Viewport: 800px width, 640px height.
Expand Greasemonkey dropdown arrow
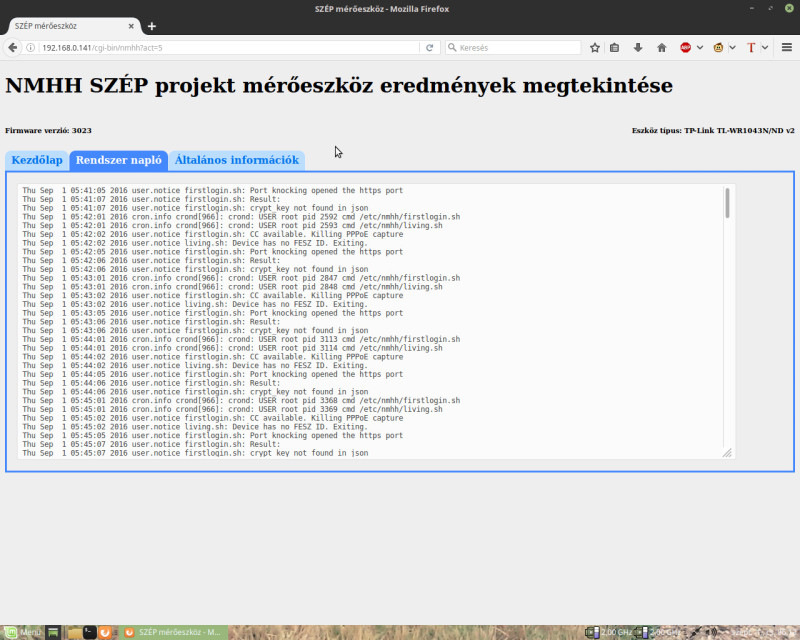pos(732,47)
